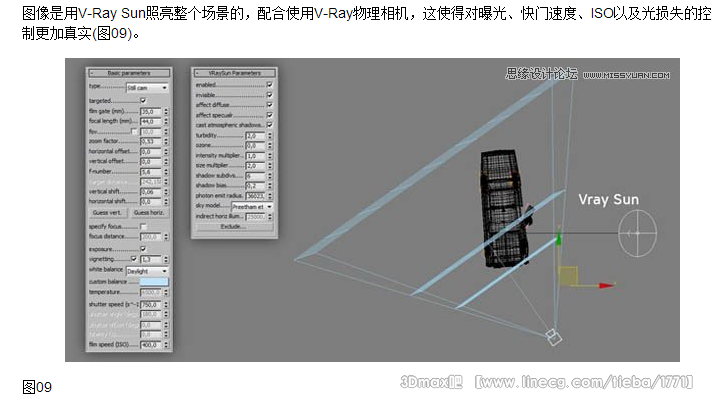Image resolution: width=722 pixels, height=399 pixels.
Task: Click the intensity multiplier value field
Action: pyautogui.click(x=256, y=156)
